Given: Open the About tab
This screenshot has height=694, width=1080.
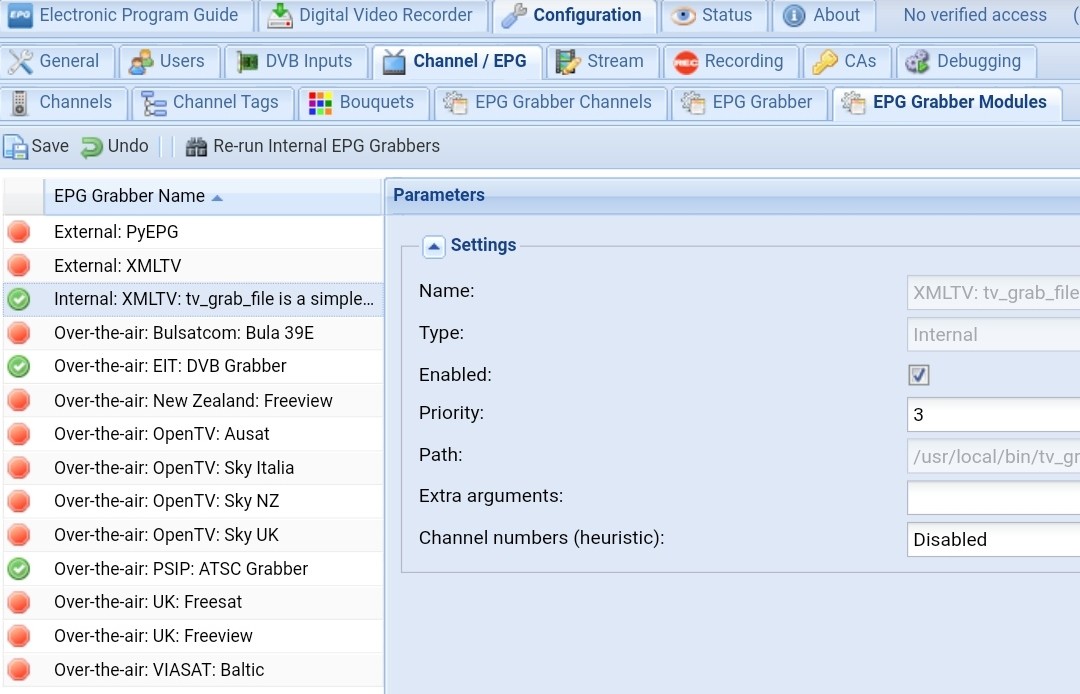Looking at the screenshot, I should [x=823, y=15].
